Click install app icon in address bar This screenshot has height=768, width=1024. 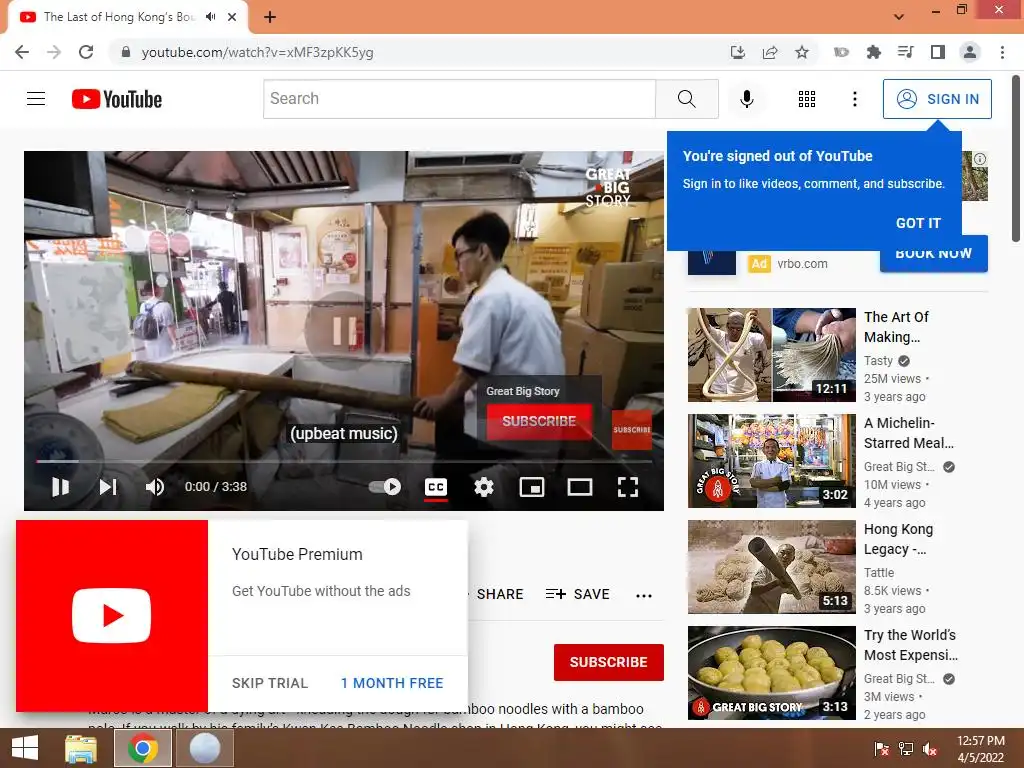pos(737,52)
